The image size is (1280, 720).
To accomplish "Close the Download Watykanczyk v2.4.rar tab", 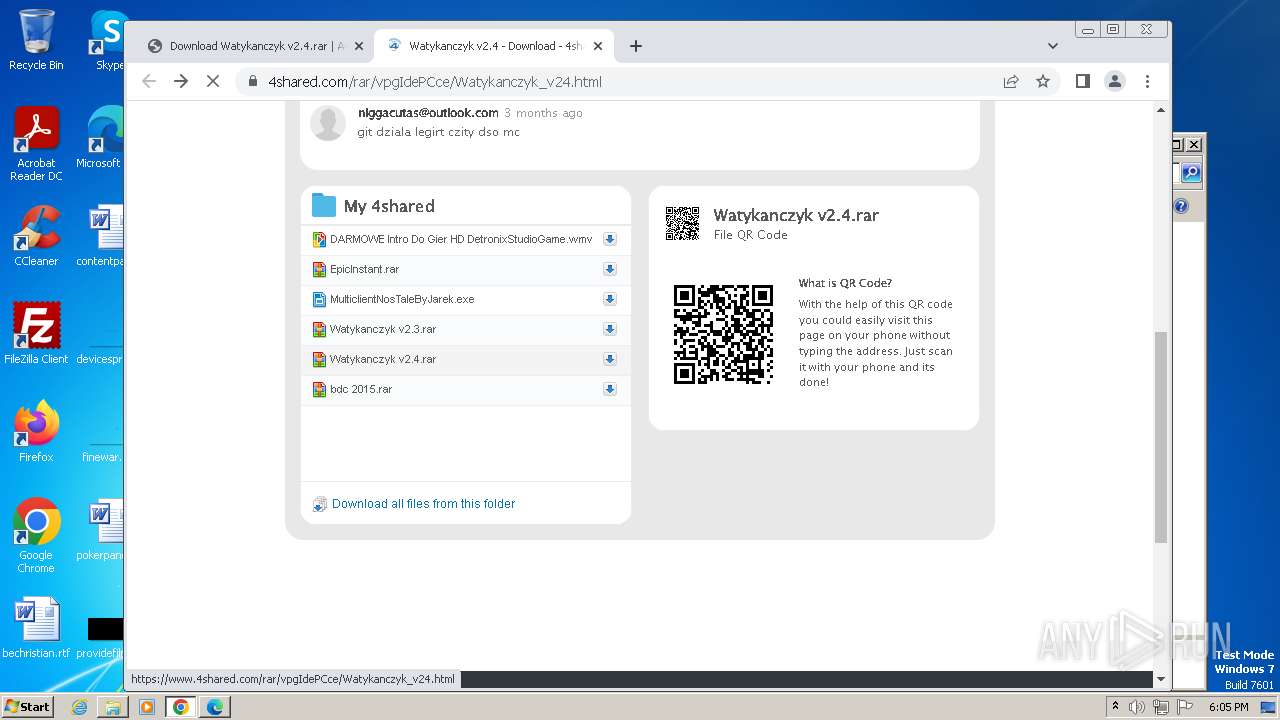I will click(360, 46).
